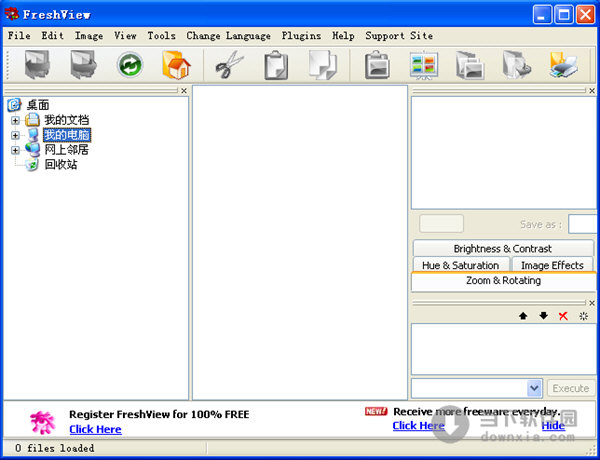Minimize the FreshView window
The height and width of the screenshot is (460, 600).
point(542,15)
